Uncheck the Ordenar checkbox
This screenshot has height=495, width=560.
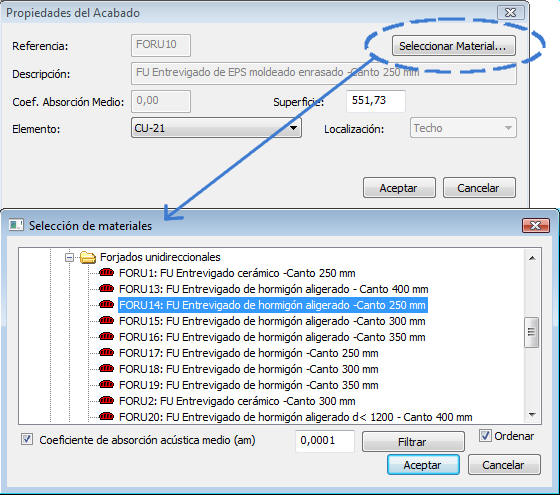(x=485, y=435)
